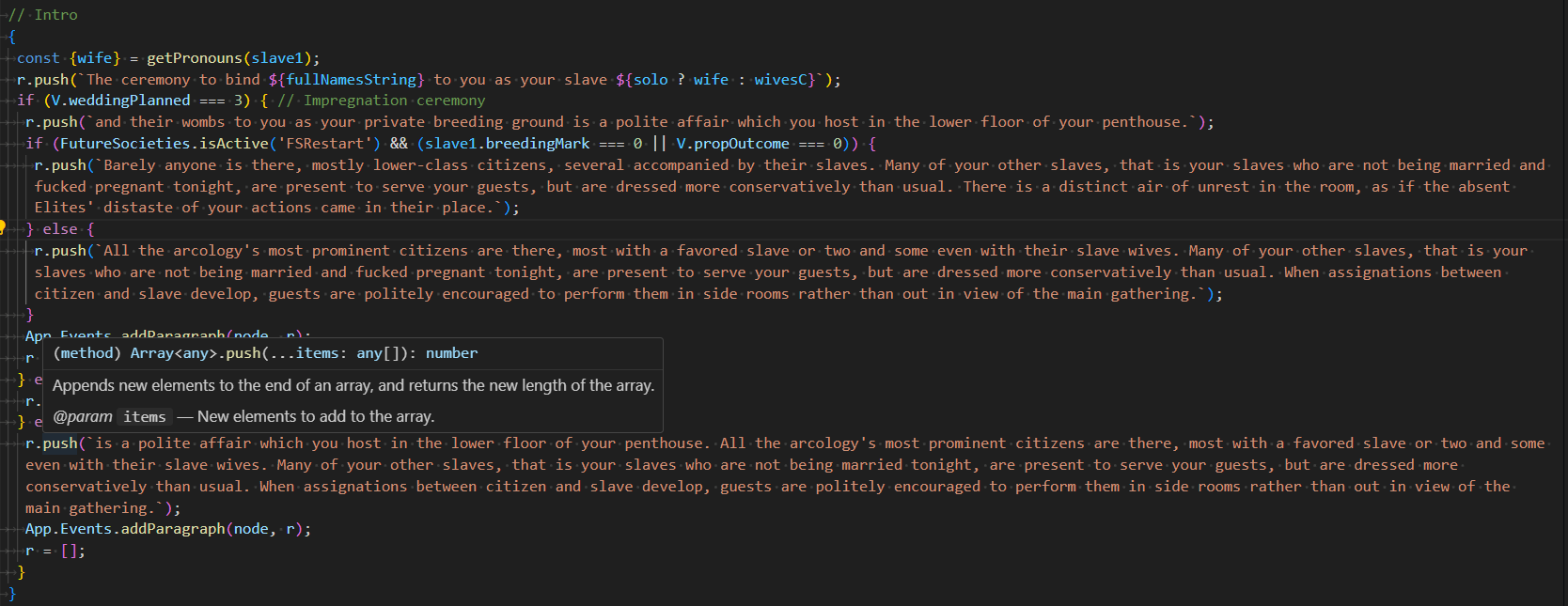Click the Array<any>.push signature in tooltip

click(196, 353)
